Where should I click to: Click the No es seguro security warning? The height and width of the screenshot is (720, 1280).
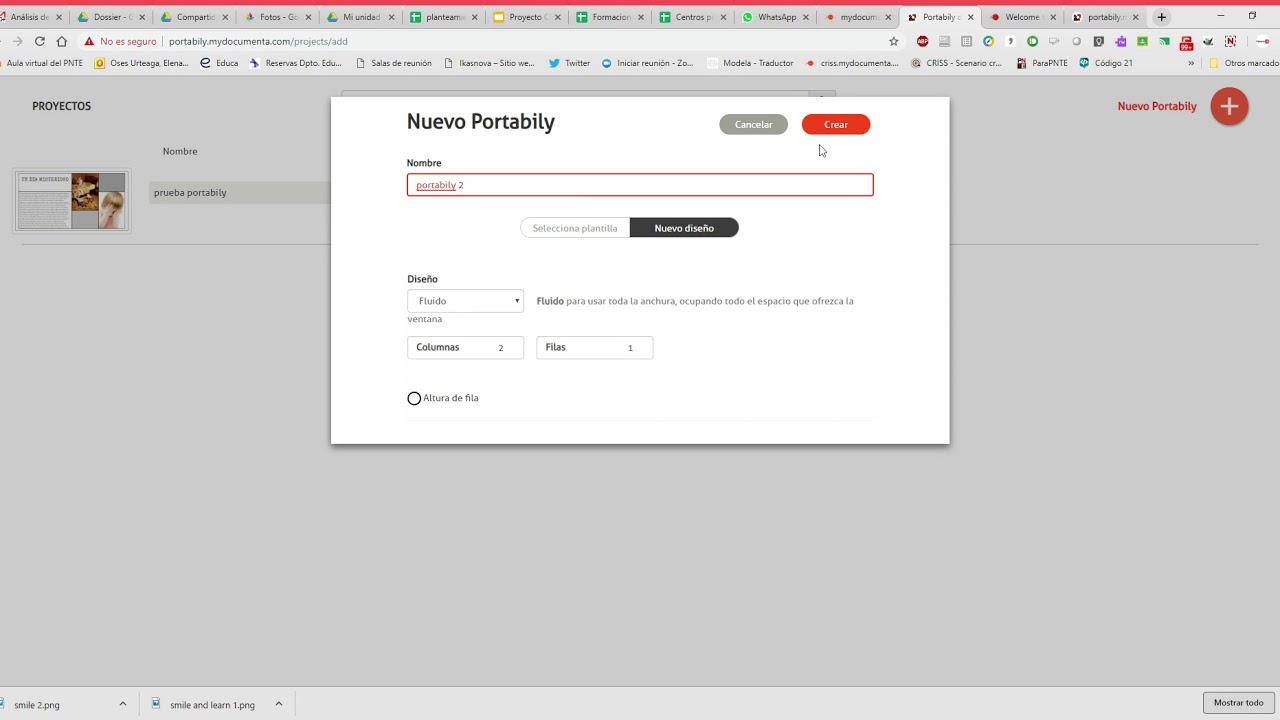coord(120,42)
